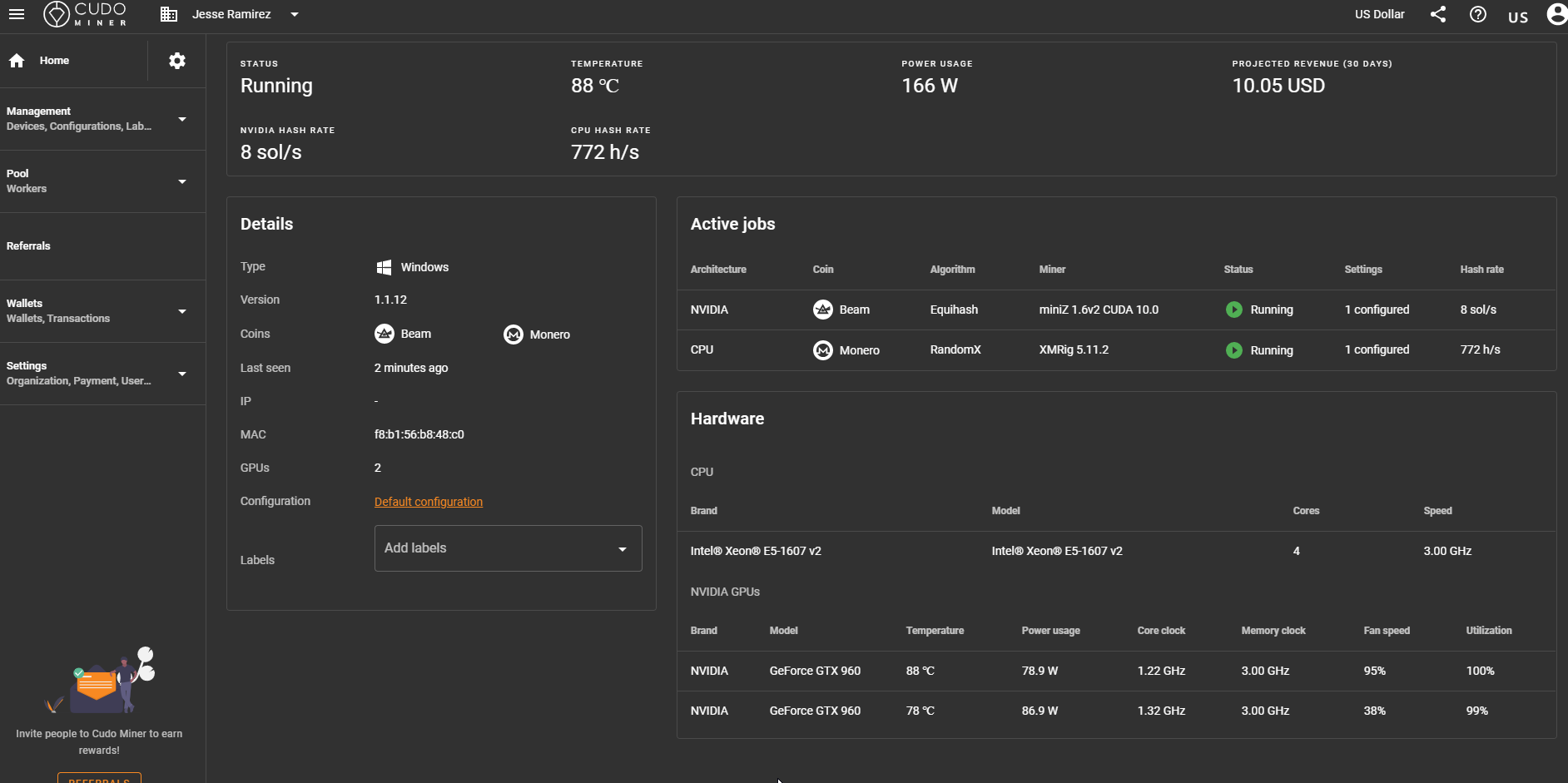Open the Add labels dropdown

(509, 548)
